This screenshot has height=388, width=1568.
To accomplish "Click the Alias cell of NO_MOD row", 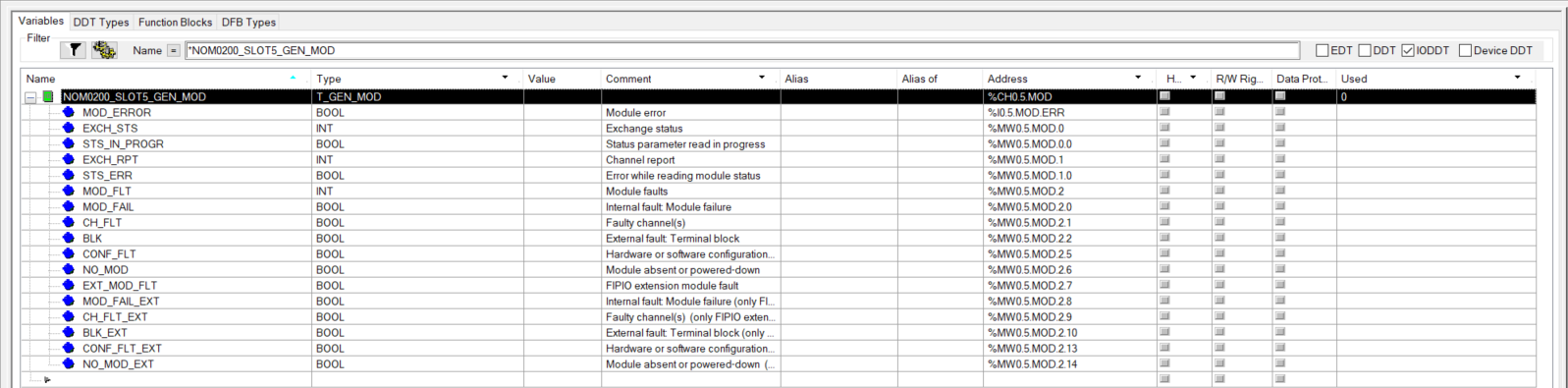I will [x=838, y=269].
